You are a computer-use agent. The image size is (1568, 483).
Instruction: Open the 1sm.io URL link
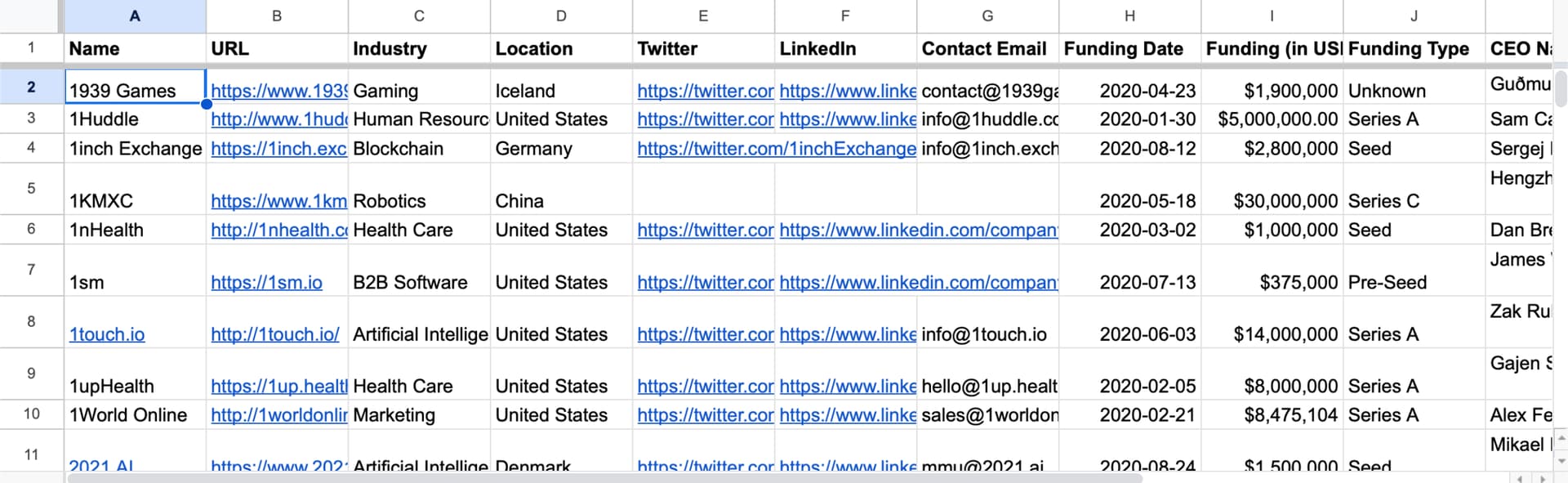tap(266, 283)
